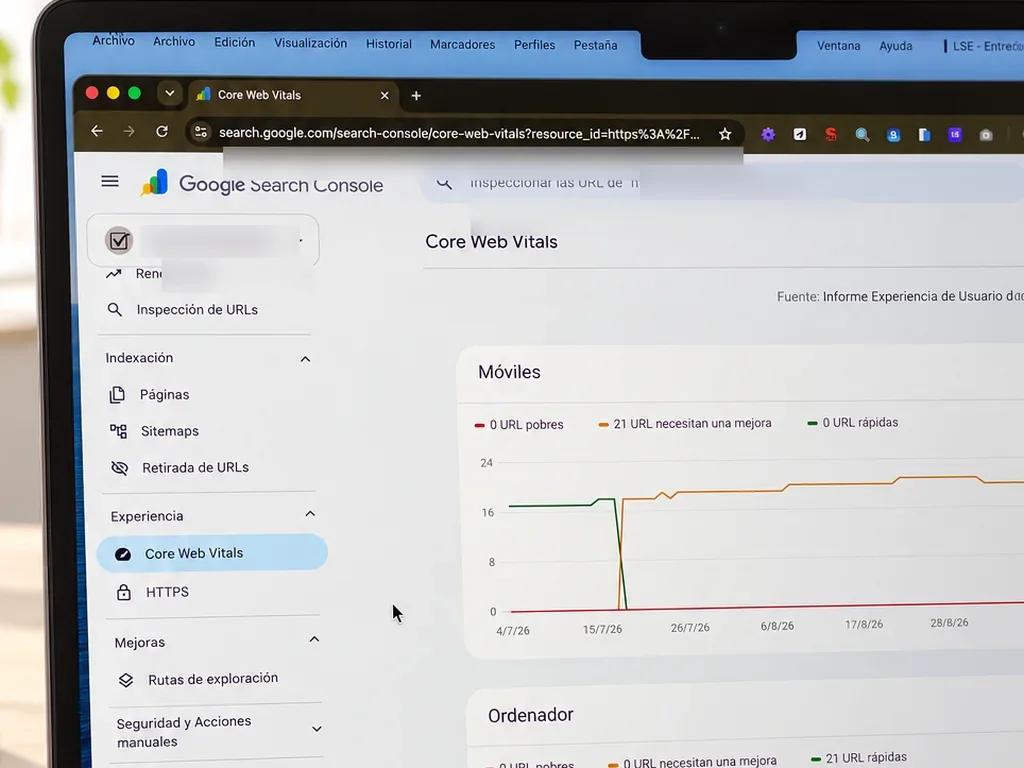
Task: Collapse the Experiencia section
Action: pos(310,514)
